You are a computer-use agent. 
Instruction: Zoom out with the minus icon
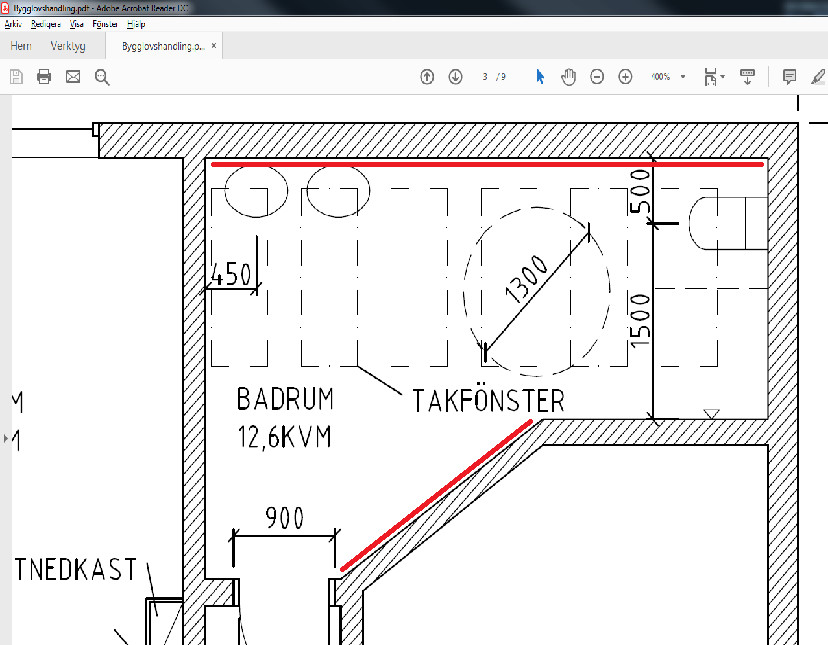tap(597, 77)
